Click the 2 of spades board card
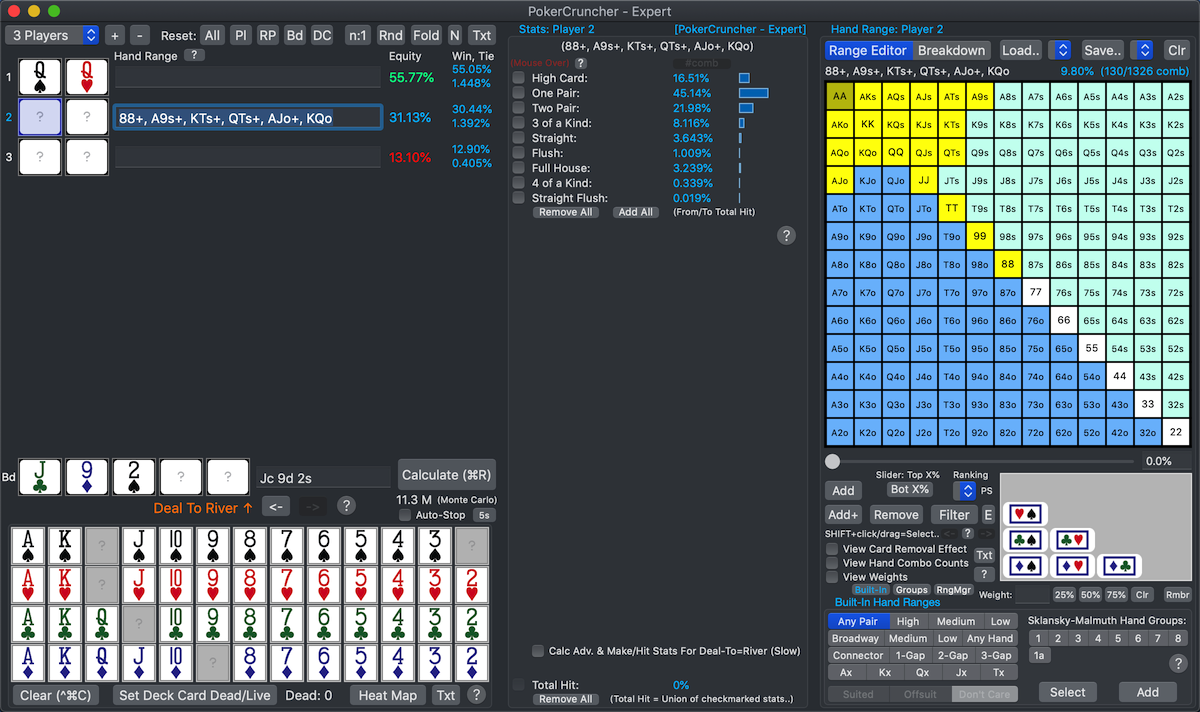This screenshot has width=1200, height=712. [x=134, y=477]
